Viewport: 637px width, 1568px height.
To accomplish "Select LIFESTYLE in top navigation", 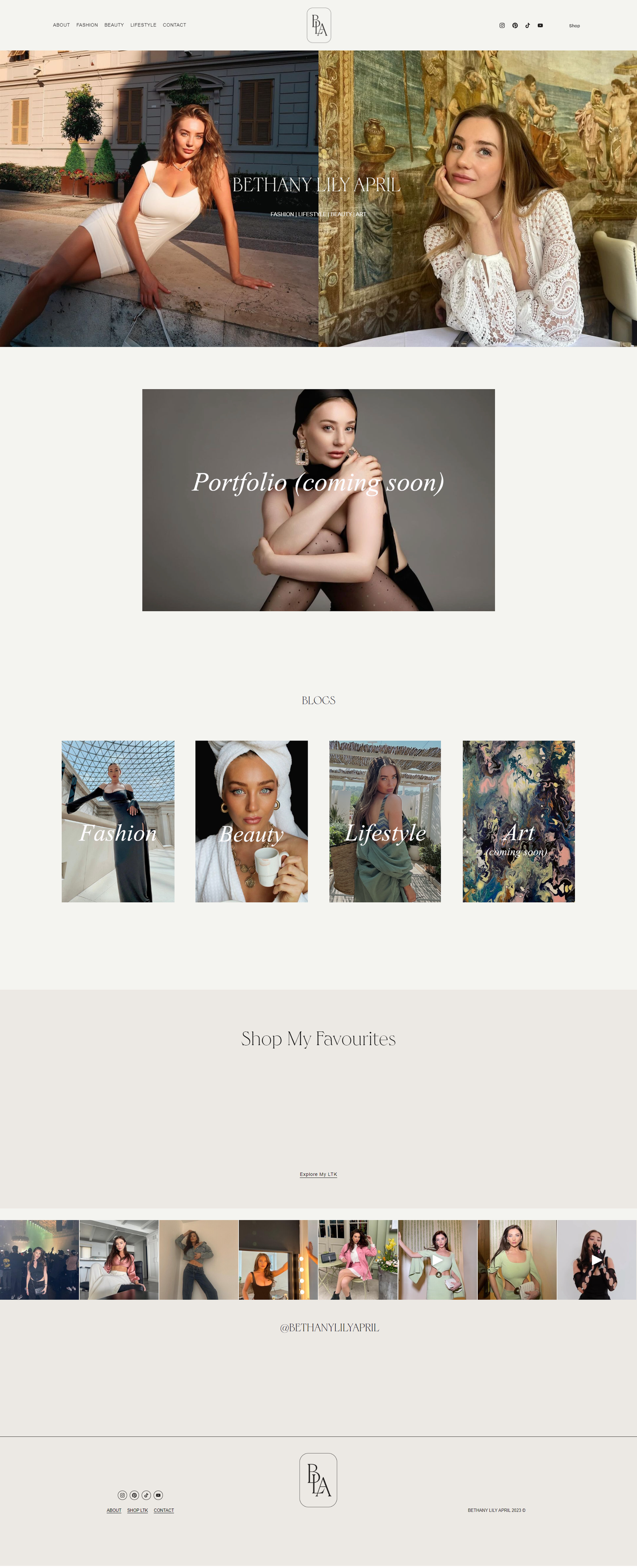I will [143, 25].
